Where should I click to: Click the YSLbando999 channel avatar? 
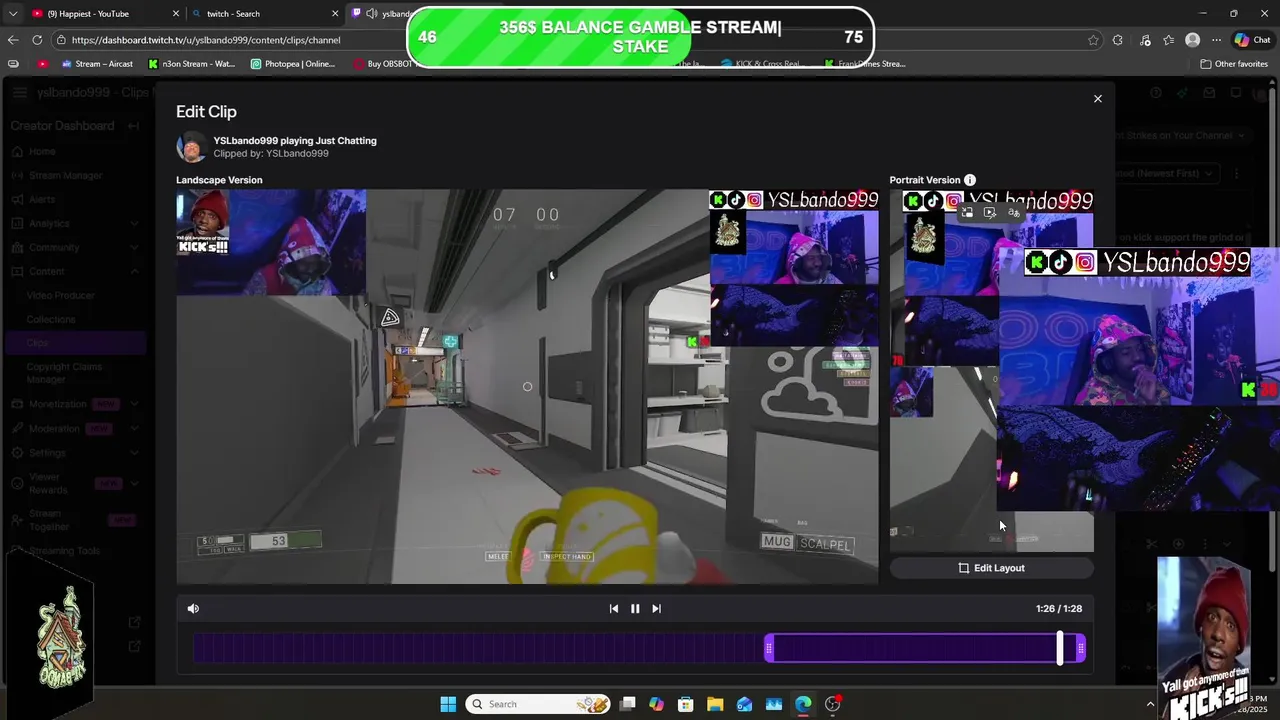(x=191, y=147)
